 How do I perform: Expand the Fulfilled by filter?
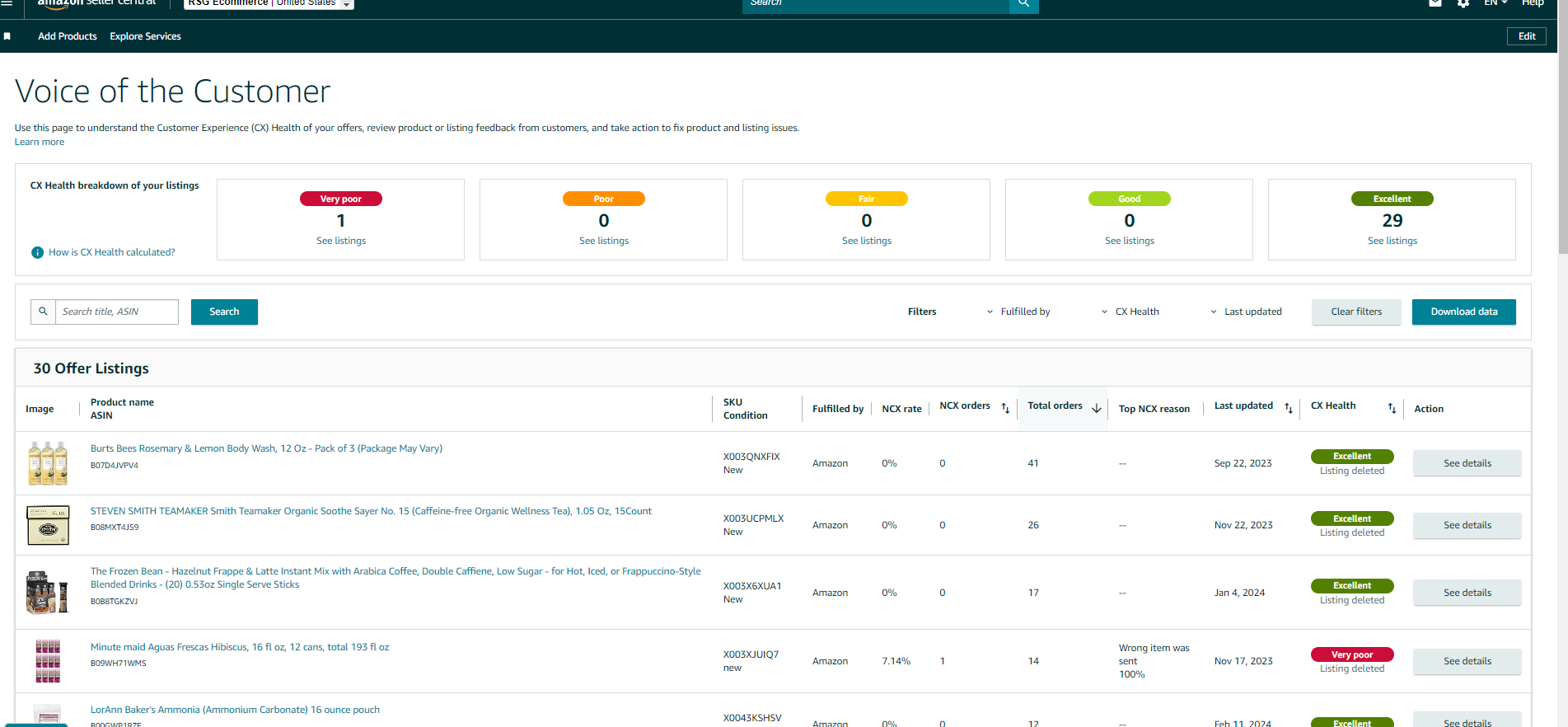pos(1018,312)
